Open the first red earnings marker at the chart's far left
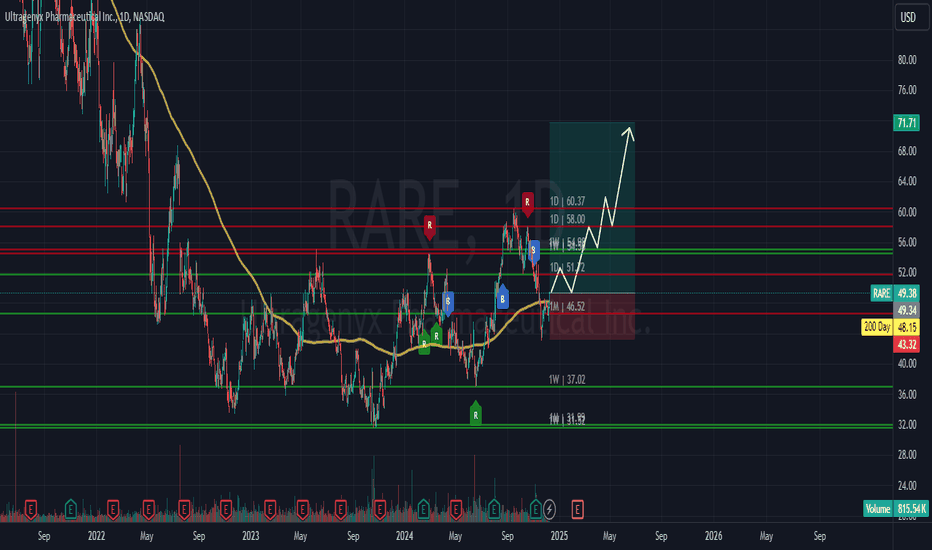 [x=30, y=509]
